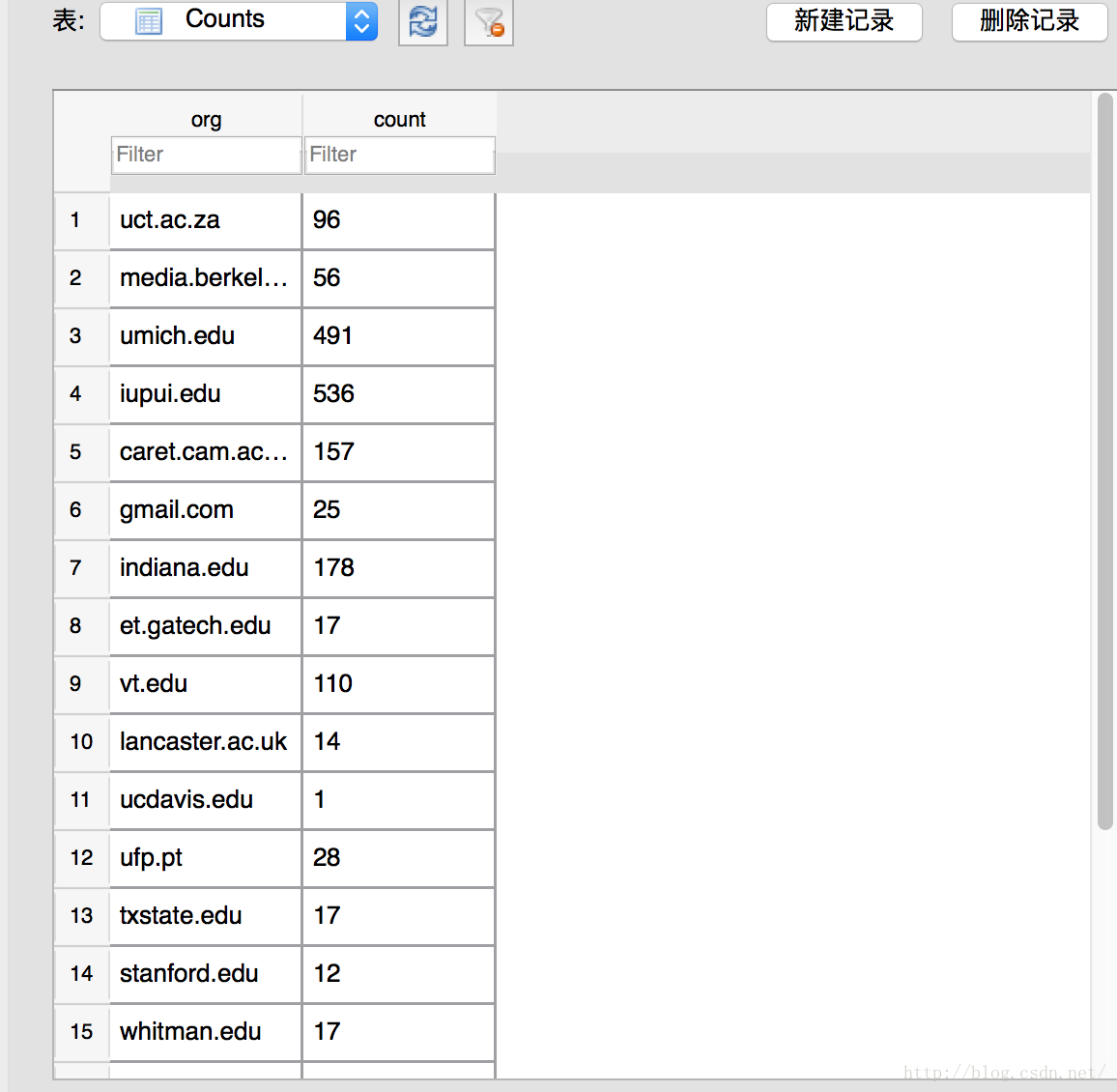This screenshot has width=1117, height=1092.
Task: Select row header number 10
Action: click(x=82, y=742)
